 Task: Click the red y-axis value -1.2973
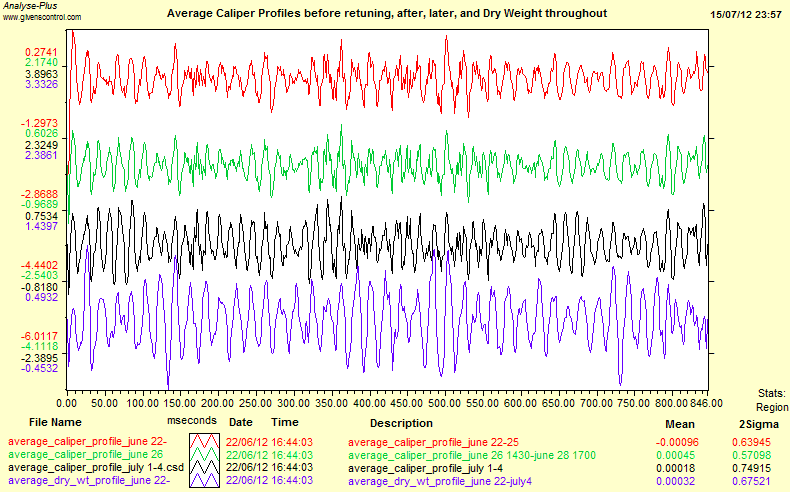point(39,123)
